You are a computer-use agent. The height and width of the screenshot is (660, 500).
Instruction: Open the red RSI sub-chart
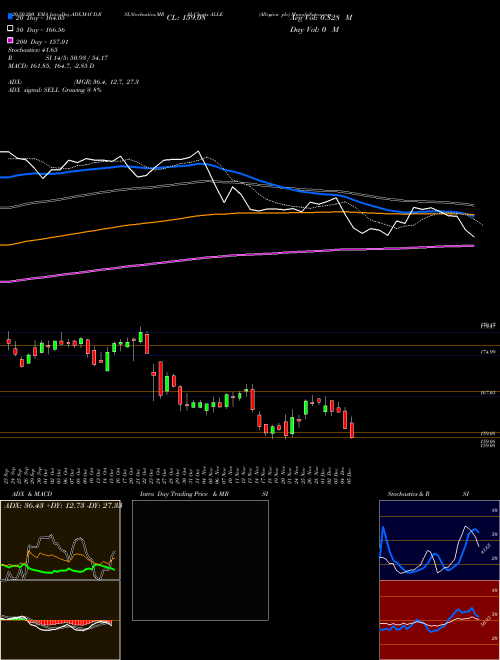point(439,620)
